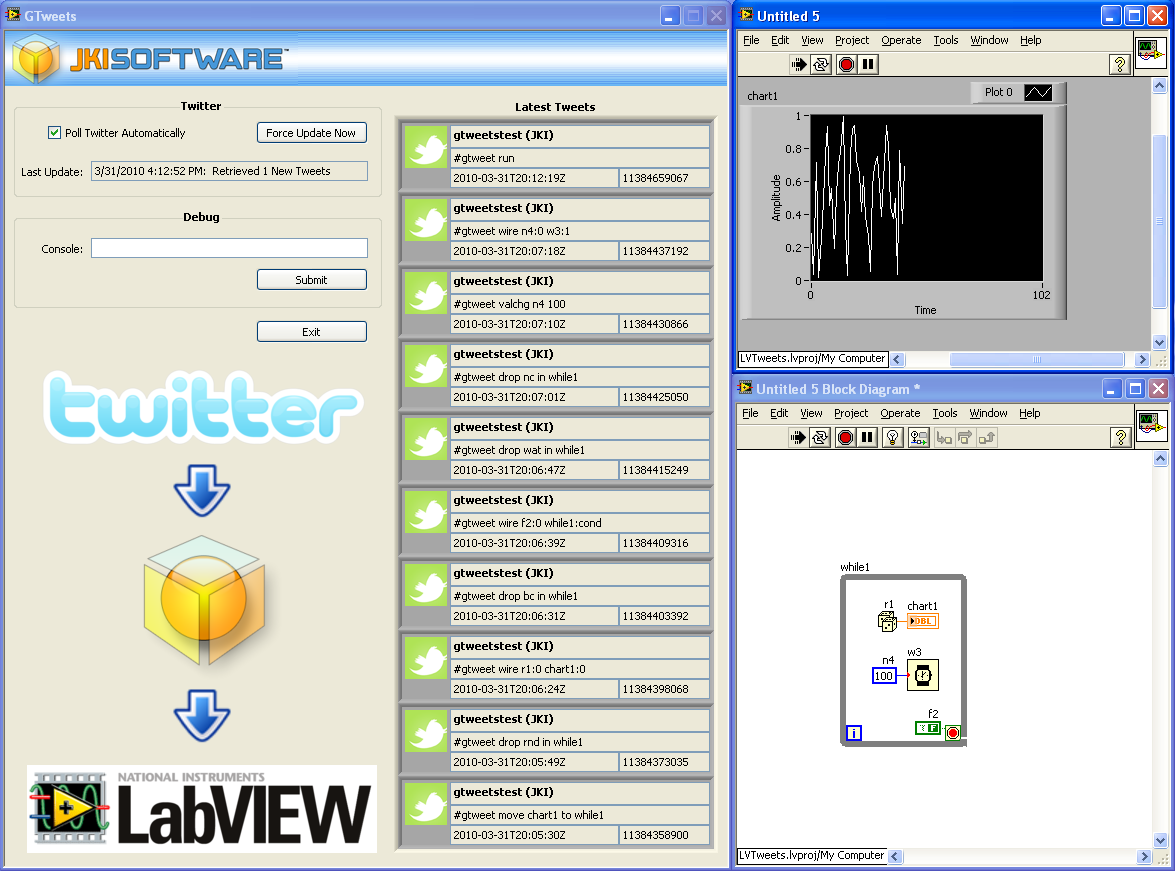This screenshot has height=871, width=1175.
Task: Click the while1 loop label
Action: pyautogui.click(x=855, y=567)
